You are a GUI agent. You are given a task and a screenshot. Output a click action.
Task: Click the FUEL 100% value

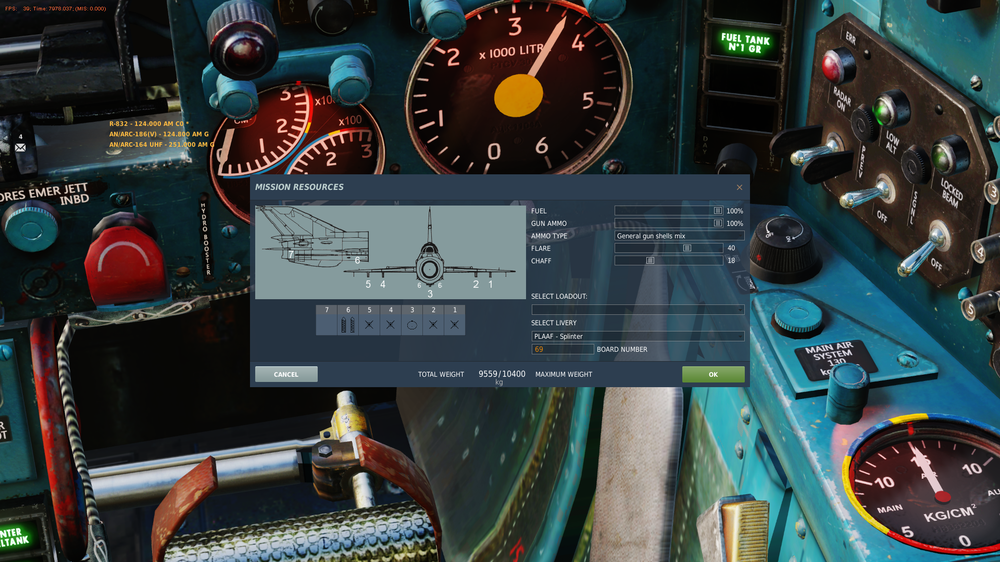pos(735,211)
